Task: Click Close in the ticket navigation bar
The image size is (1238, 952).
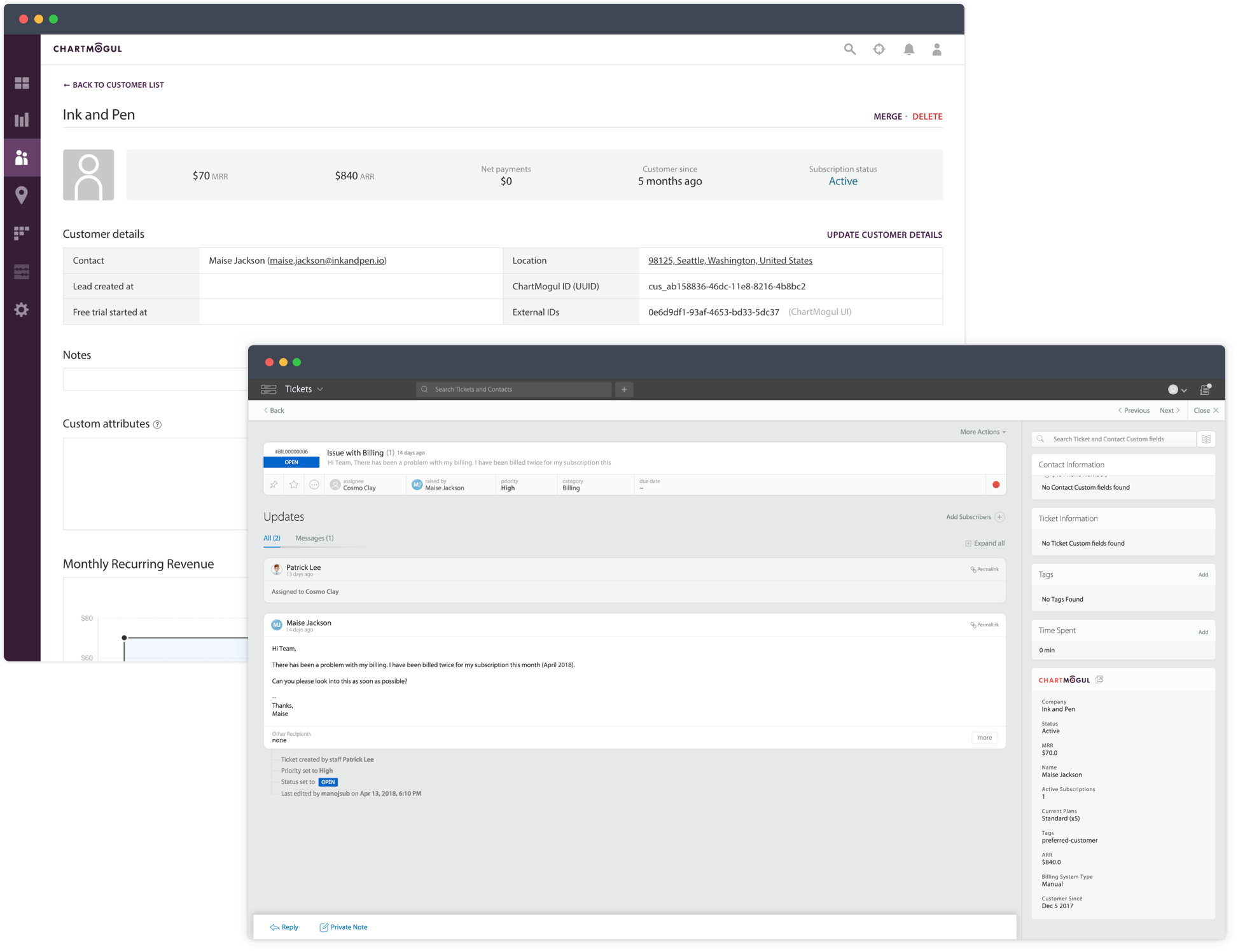Action: click(1206, 410)
